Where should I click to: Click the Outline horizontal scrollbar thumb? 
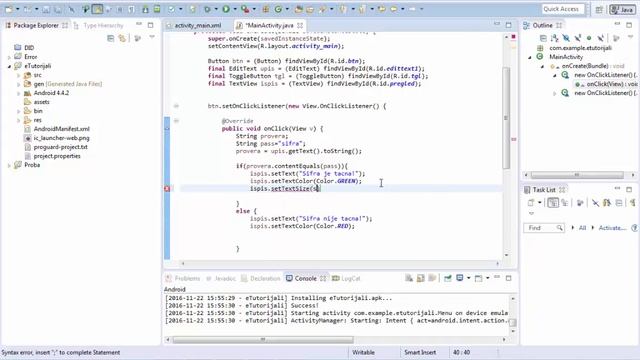coord(577,175)
